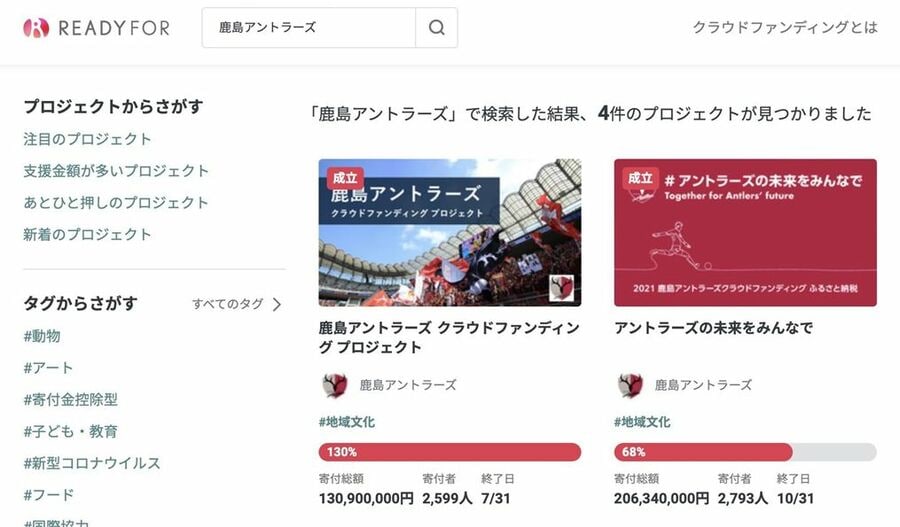Screen dimensions: 900x527
Task: Click the Kashima Antlers avatar under second project
Action: [x=630, y=385]
